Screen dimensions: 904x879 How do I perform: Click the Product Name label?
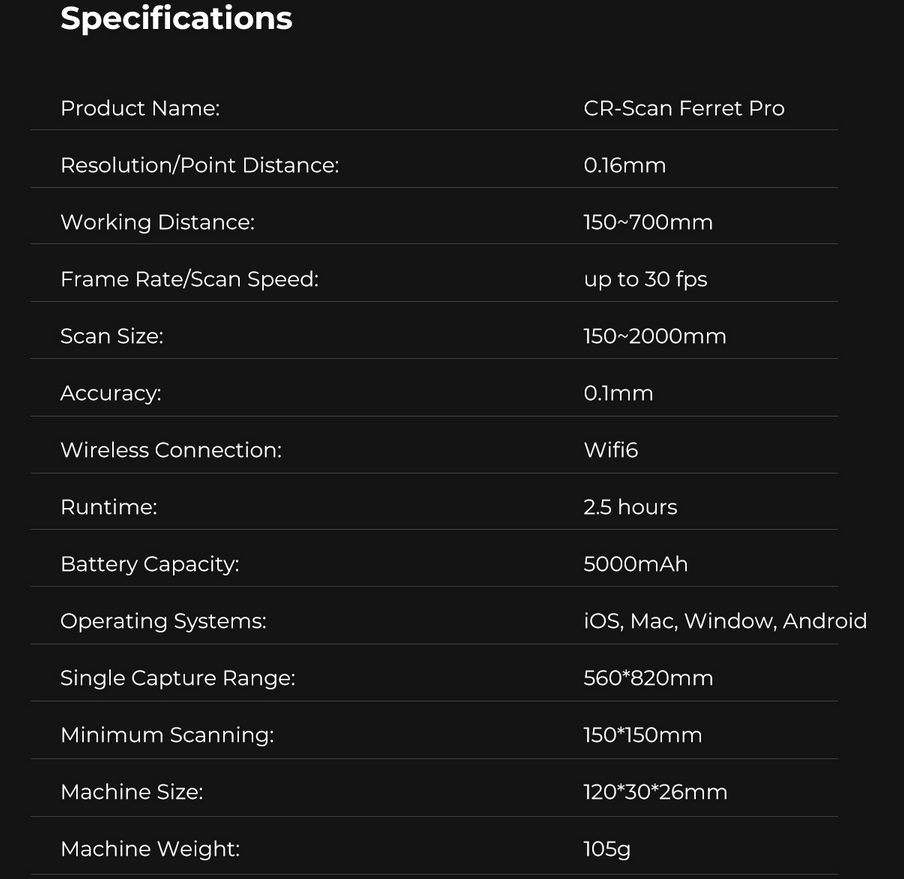(140, 108)
